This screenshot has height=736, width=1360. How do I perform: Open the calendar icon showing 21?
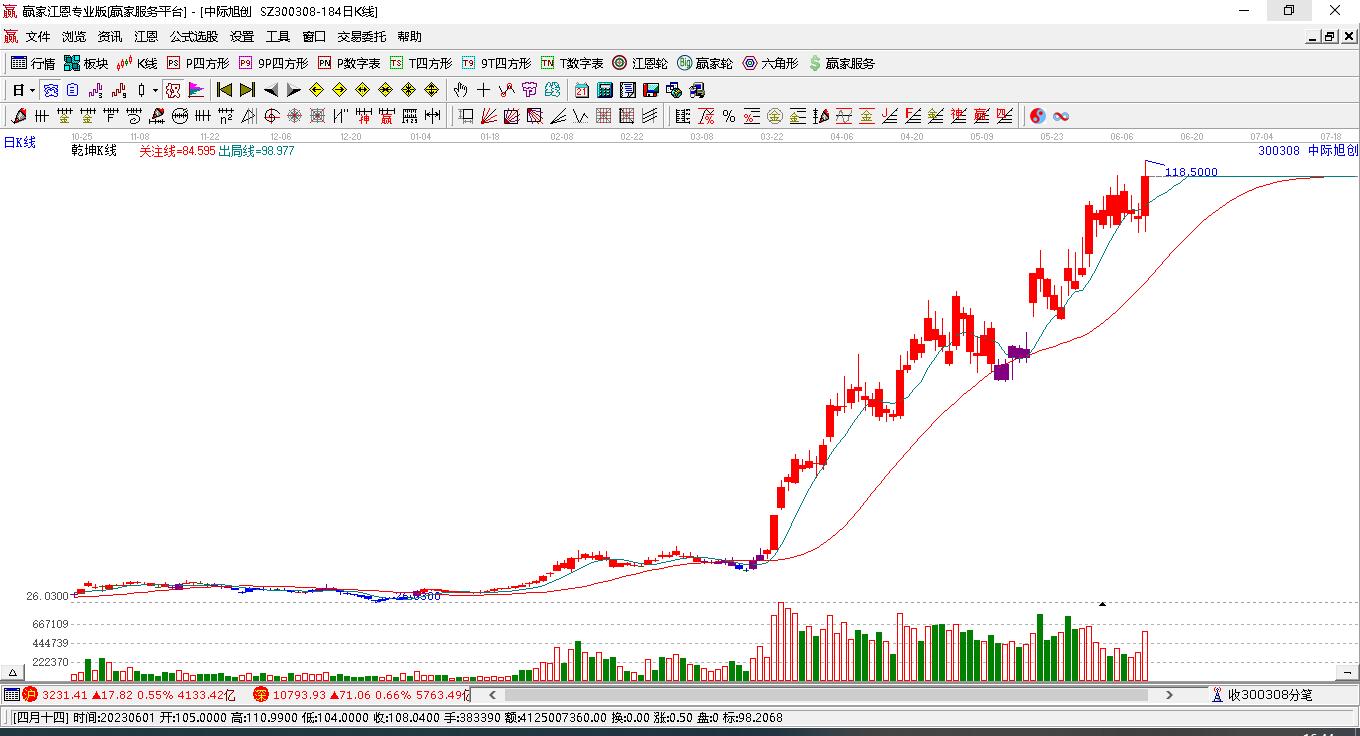pyautogui.click(x=582, y=90)
